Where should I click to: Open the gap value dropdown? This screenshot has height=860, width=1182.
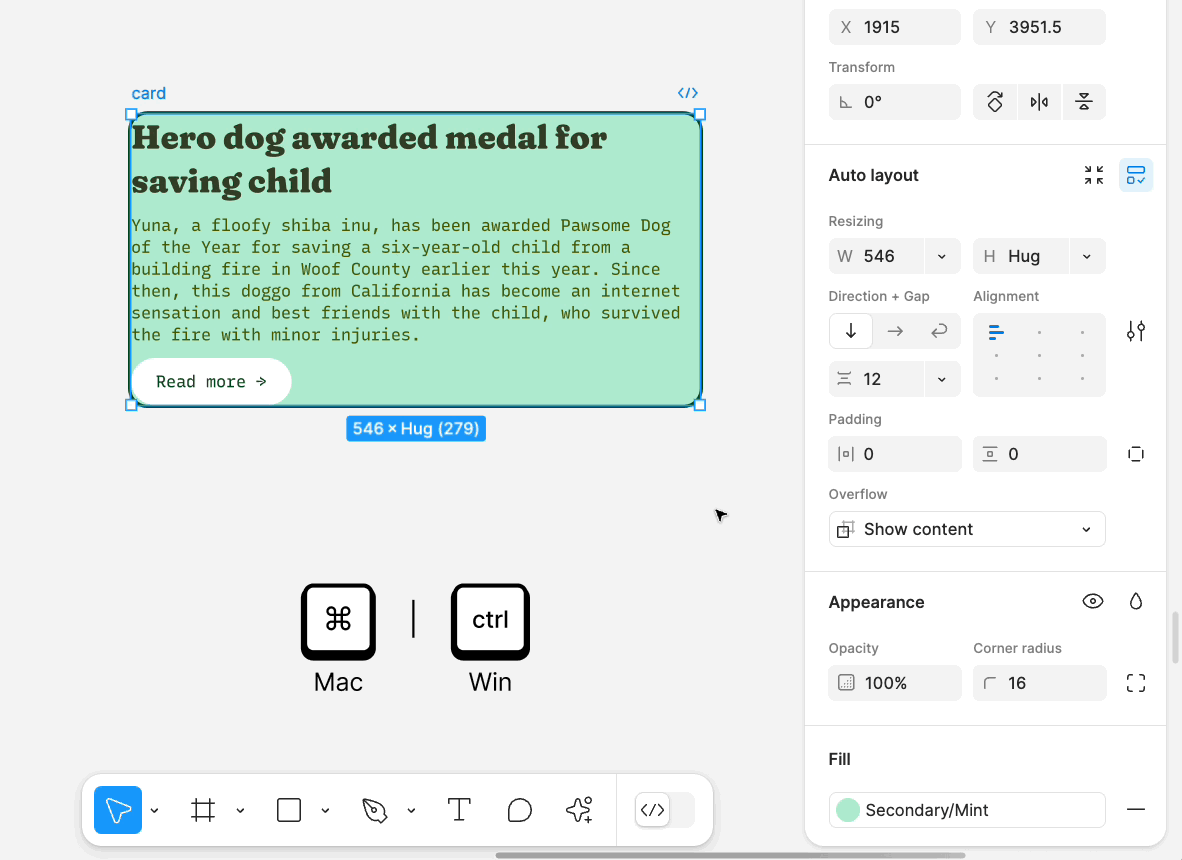pos(942,379)
